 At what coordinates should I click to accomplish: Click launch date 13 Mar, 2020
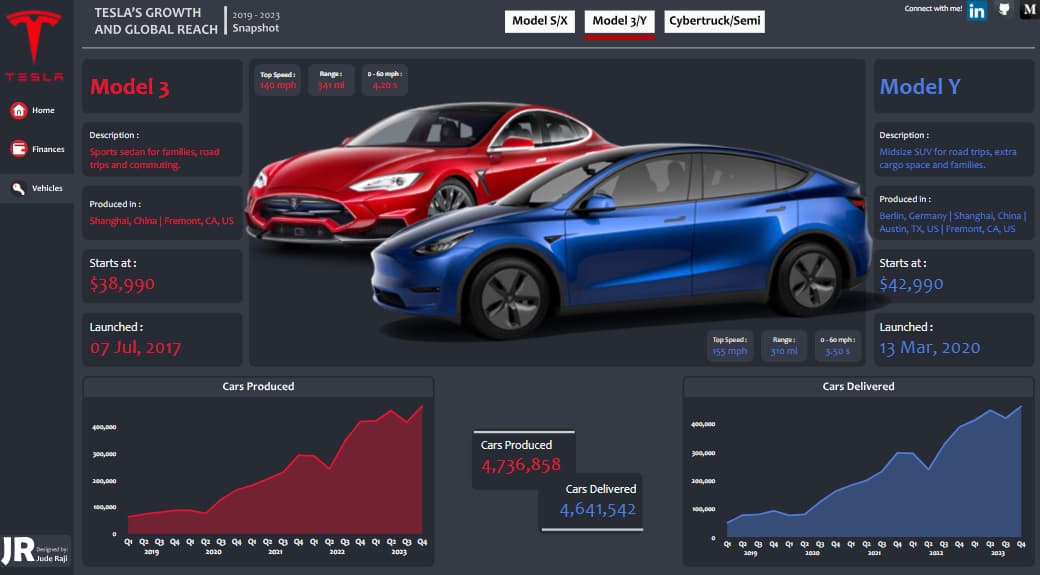coord(930,348)
